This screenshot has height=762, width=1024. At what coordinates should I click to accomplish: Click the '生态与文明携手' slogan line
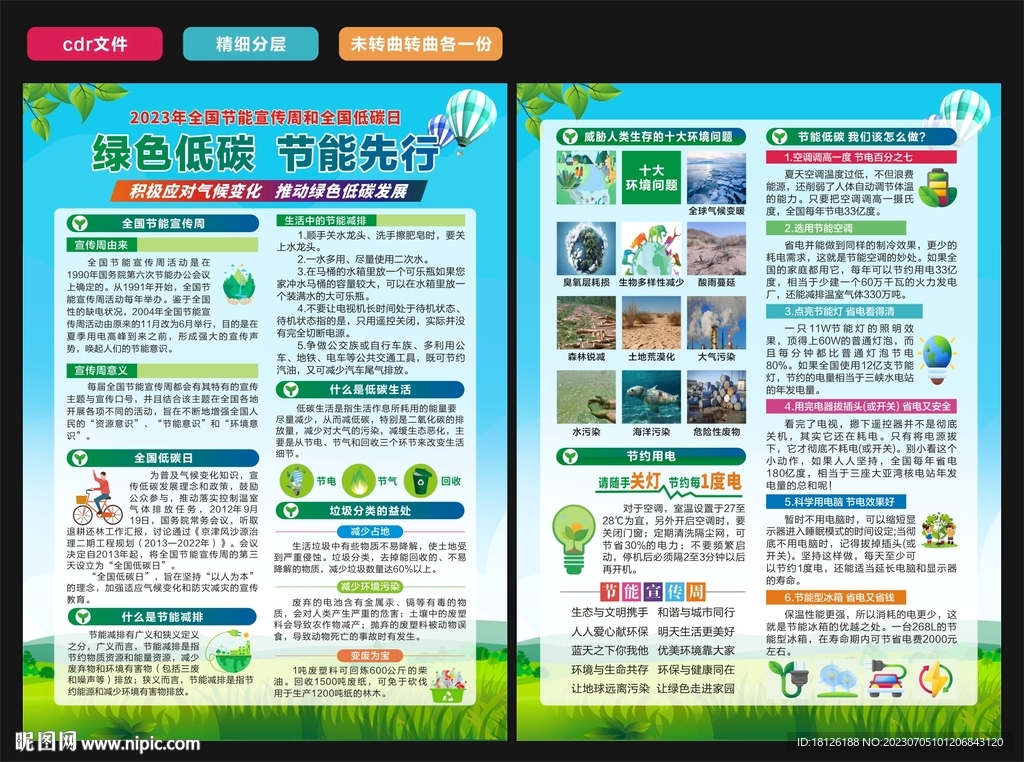pyautogui.click(x=610, y=612)
